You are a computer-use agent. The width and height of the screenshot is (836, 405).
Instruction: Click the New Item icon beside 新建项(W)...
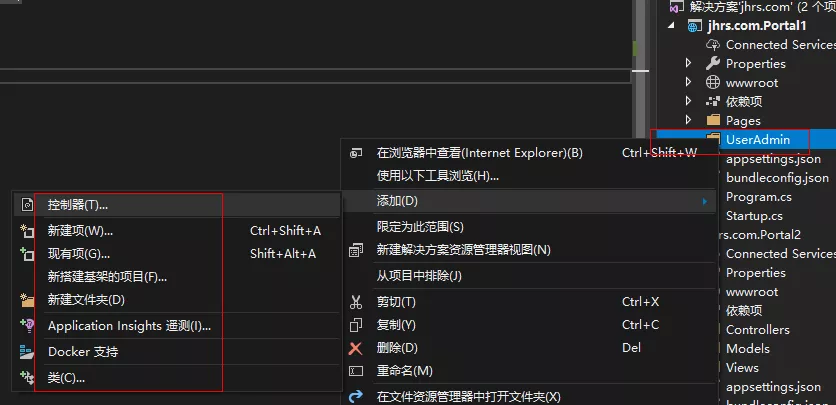(x=27, y=231)
